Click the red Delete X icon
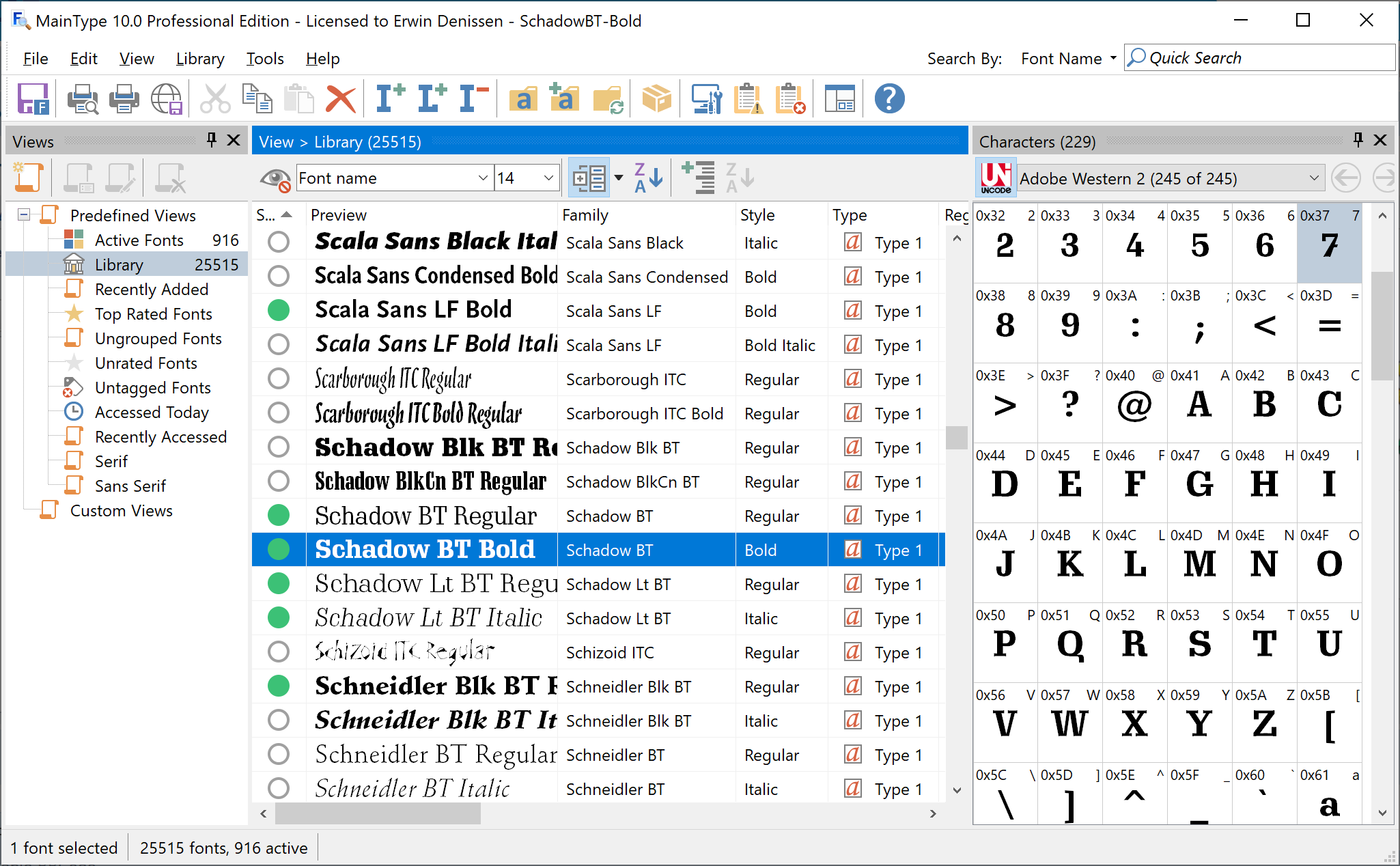 click(x=341, y=99)
